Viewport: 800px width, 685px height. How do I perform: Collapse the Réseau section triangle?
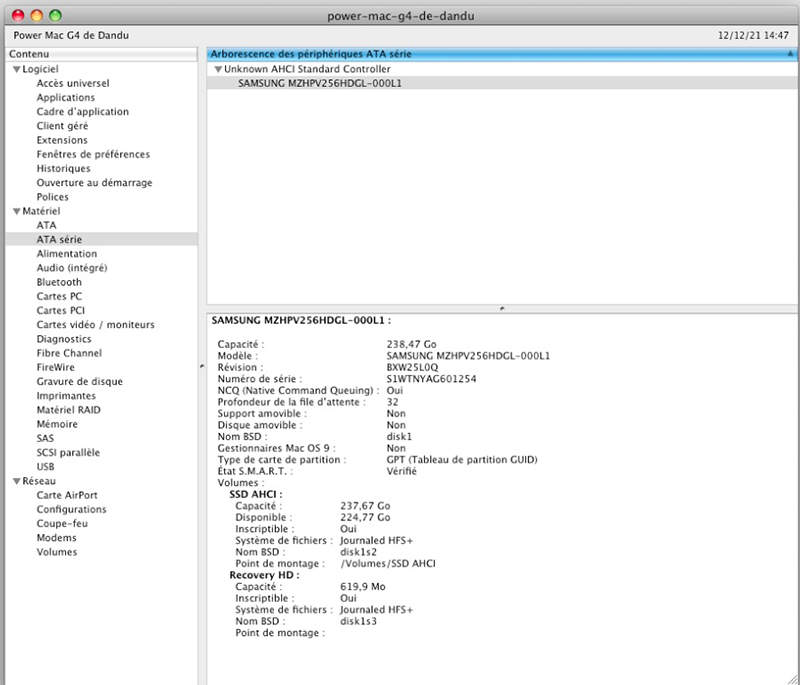16,481
